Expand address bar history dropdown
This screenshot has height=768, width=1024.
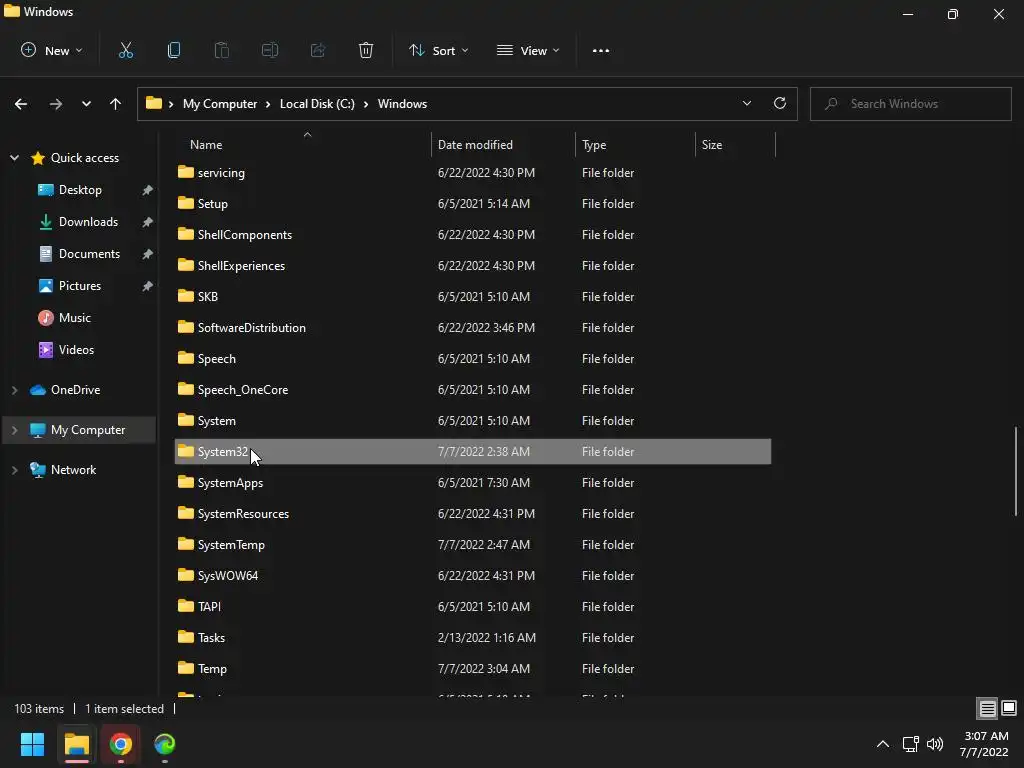pos(746,103)
